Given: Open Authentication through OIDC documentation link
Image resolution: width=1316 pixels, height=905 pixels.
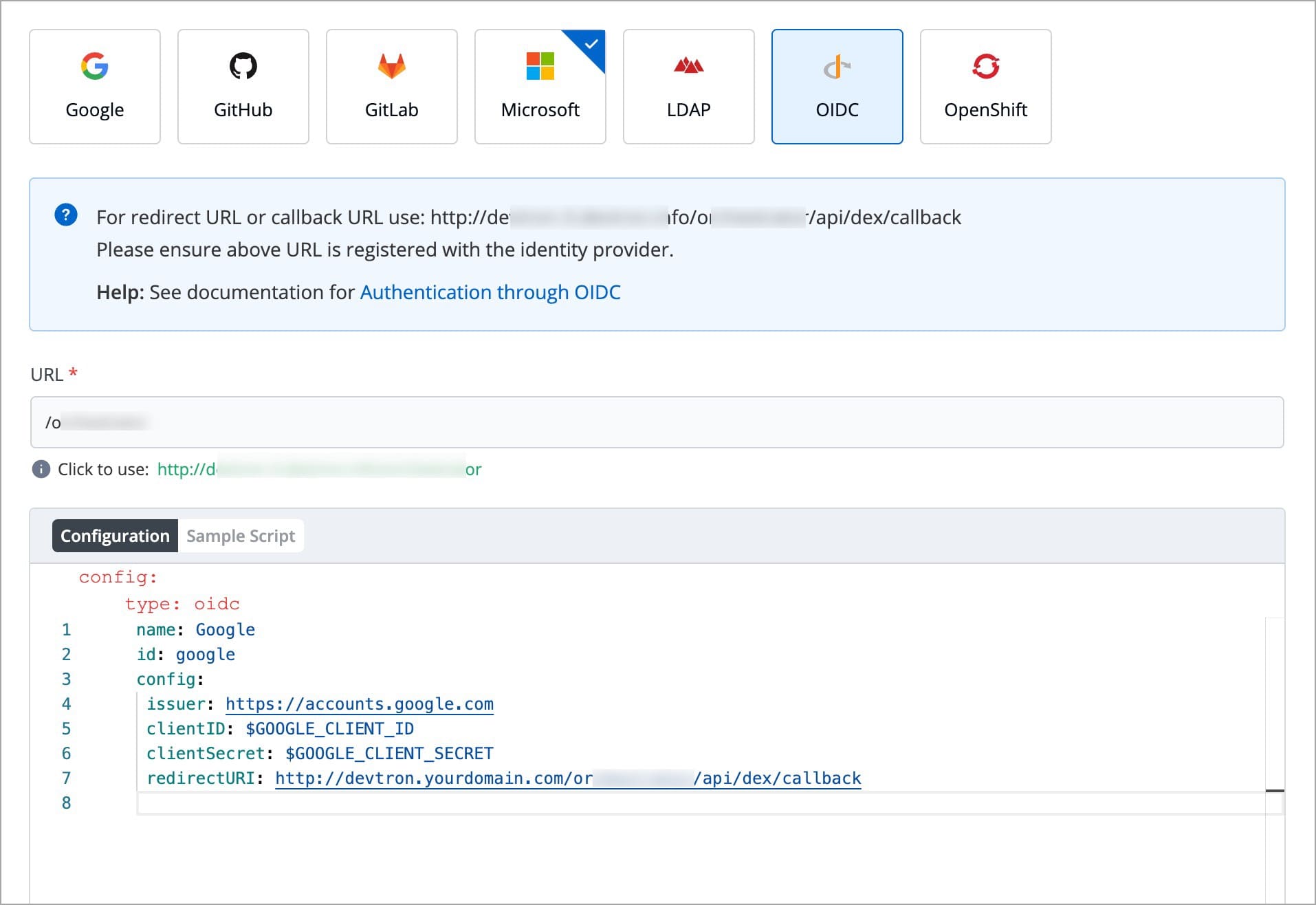Looking at the screenshot, I should tap(490, 292).
